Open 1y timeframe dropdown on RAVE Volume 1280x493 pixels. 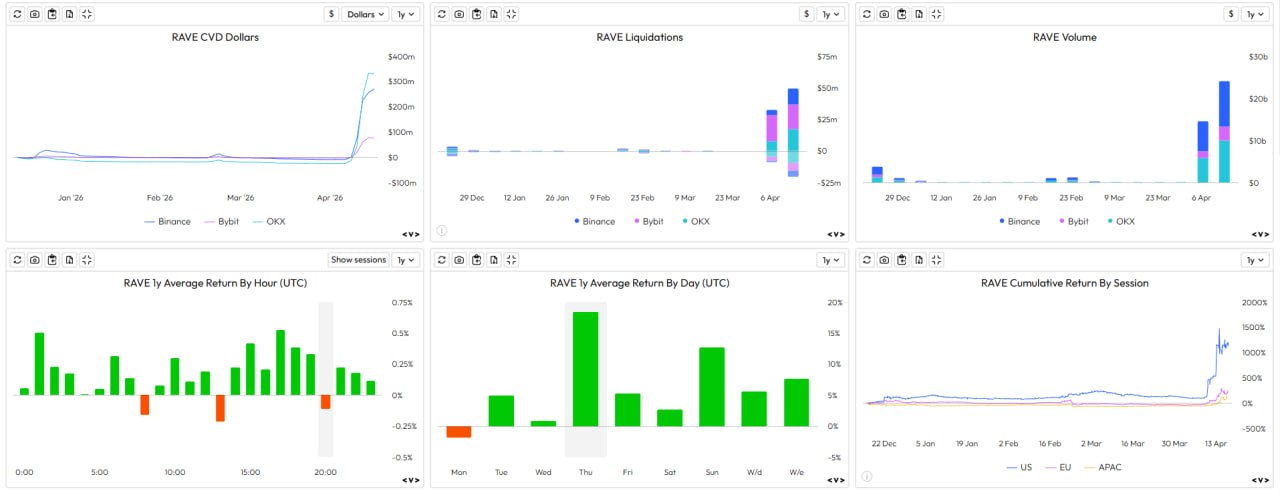pyautogui.click(x=1255, y=14)
